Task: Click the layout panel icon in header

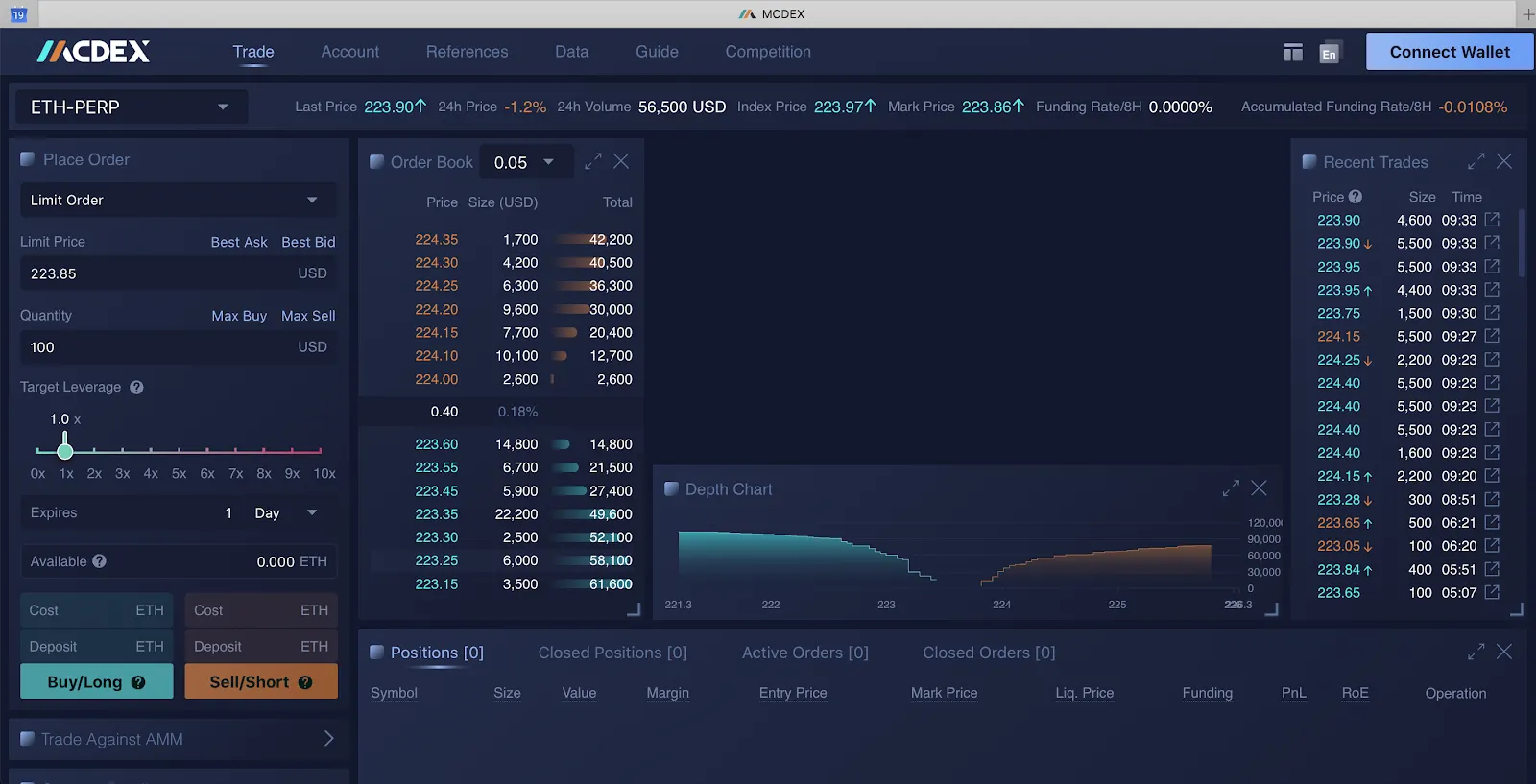Action: point(1292,53)
